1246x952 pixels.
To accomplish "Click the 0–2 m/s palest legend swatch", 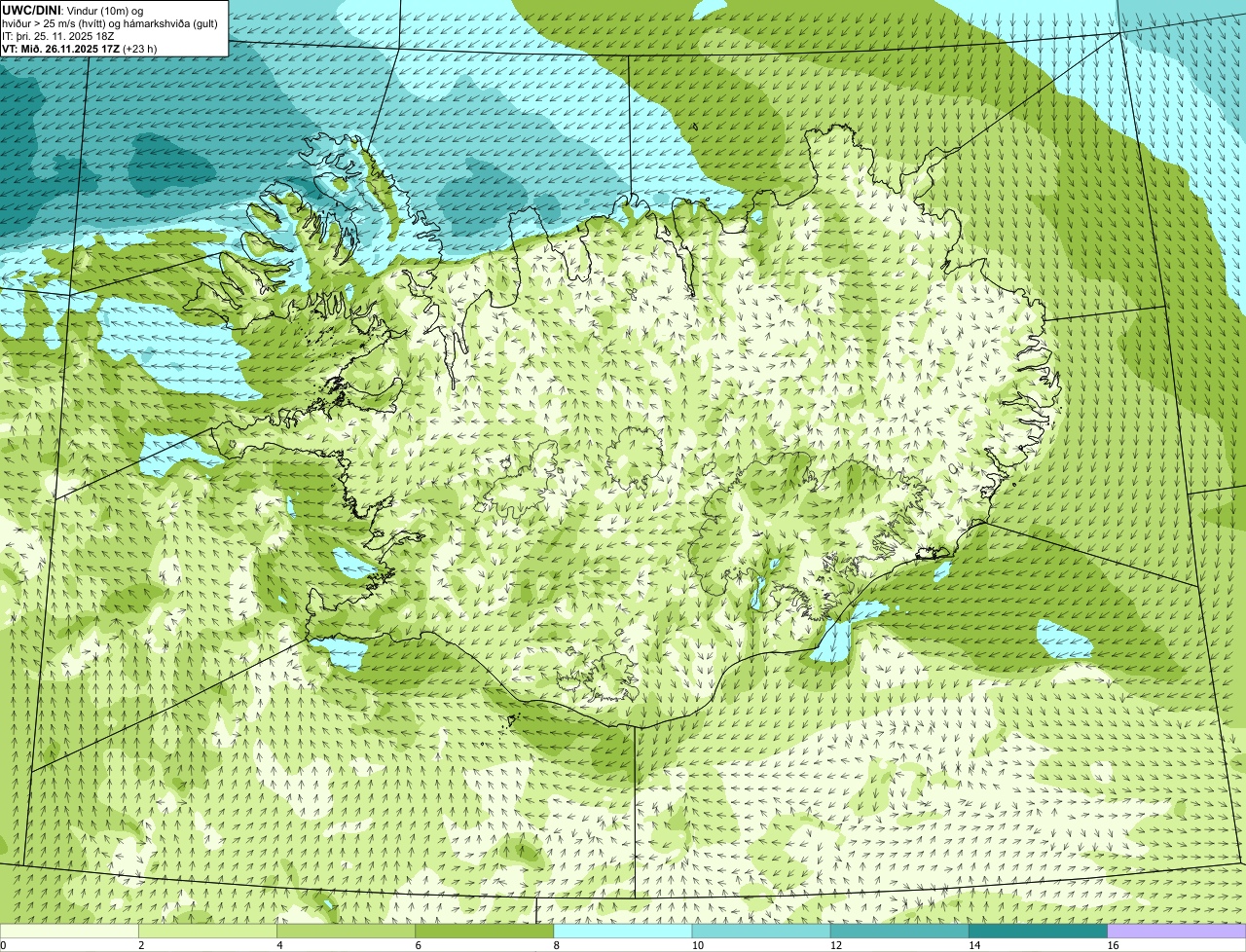I will pos(69,932).
